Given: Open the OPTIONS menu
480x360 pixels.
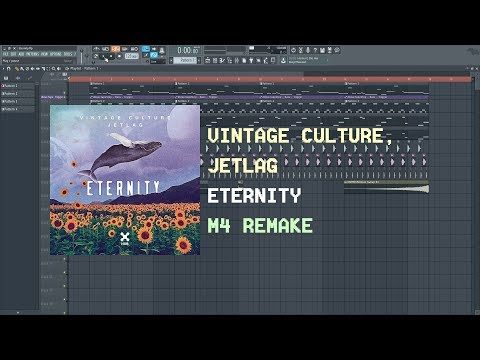Looking at the screenshot, I should (55, 54).
